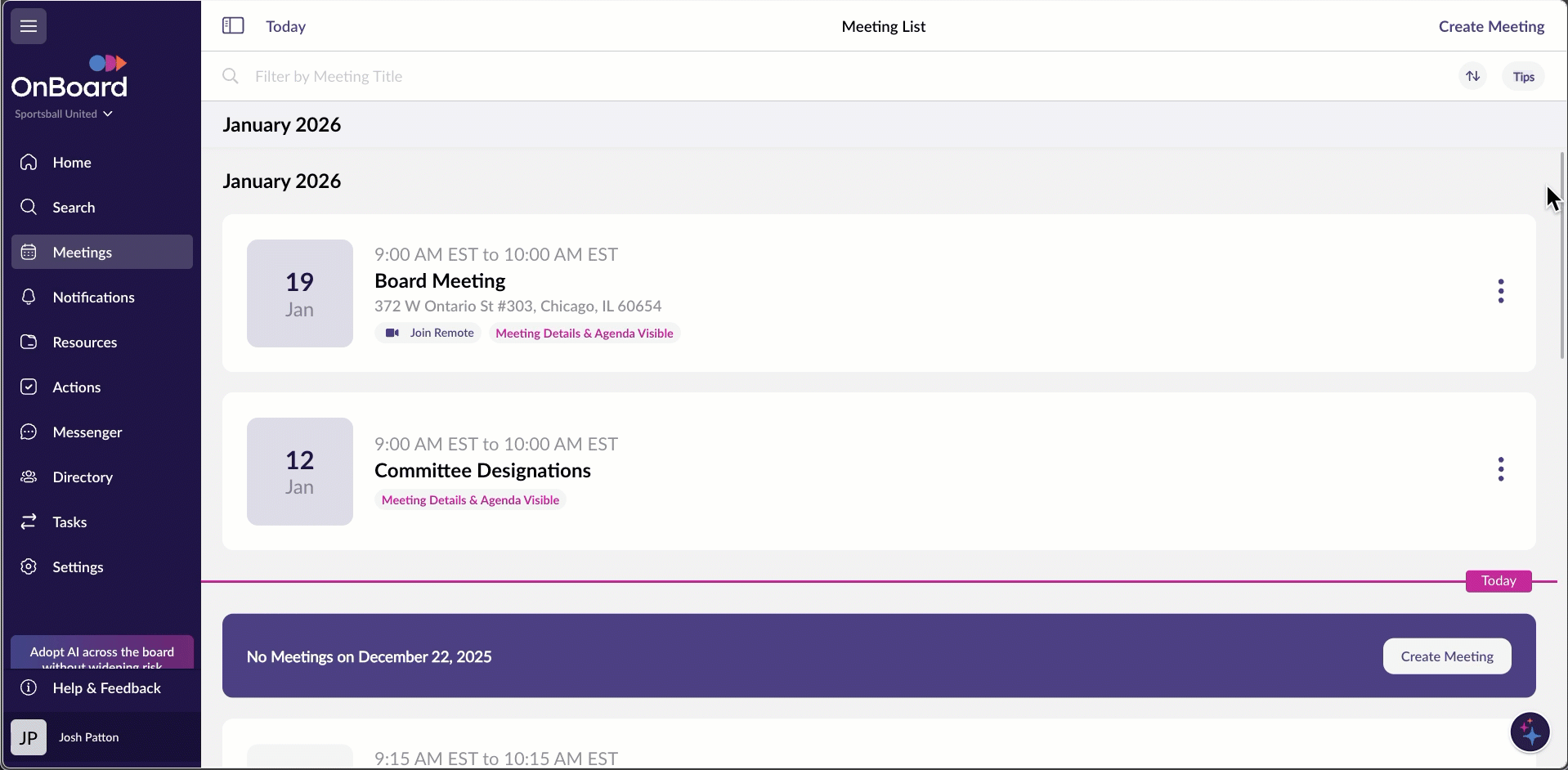Screen dimensions: 1568x770
Task: Click Join Remote on Board Meeting
Action: 429,333
